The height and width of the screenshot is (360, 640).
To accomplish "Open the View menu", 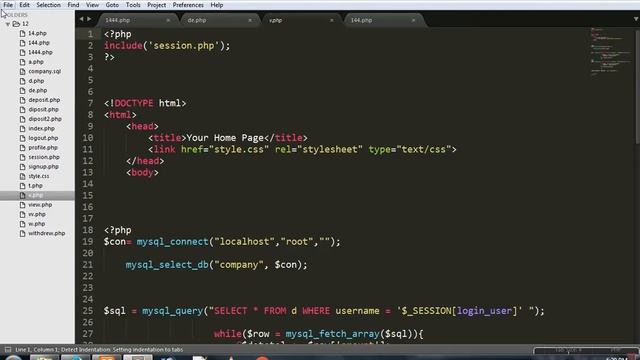I will coord(93,5).
